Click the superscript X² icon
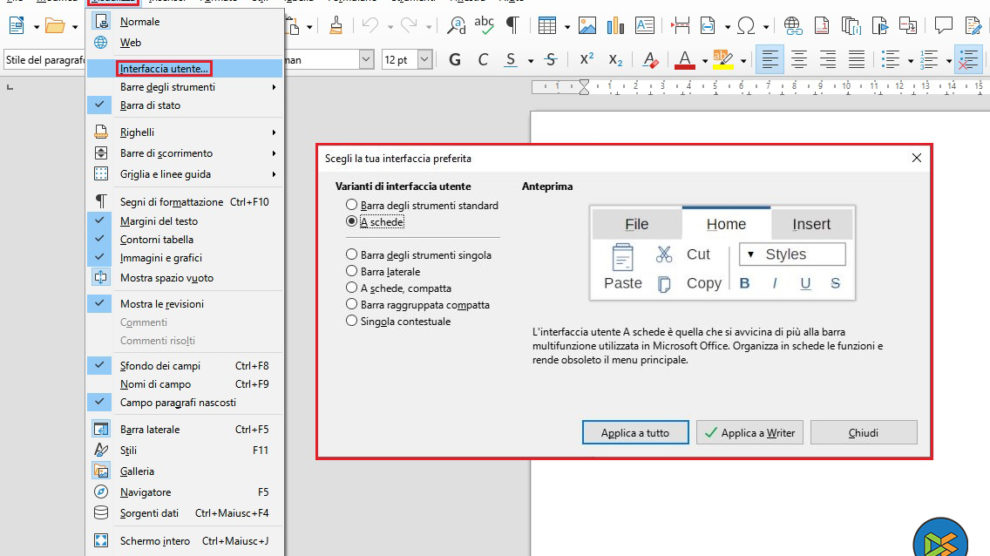Screen dimensions: 990x556 coord(587,60)
